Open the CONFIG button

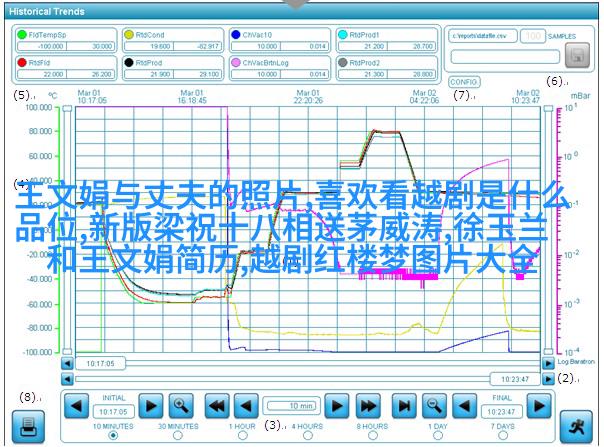tap(464, 82)
